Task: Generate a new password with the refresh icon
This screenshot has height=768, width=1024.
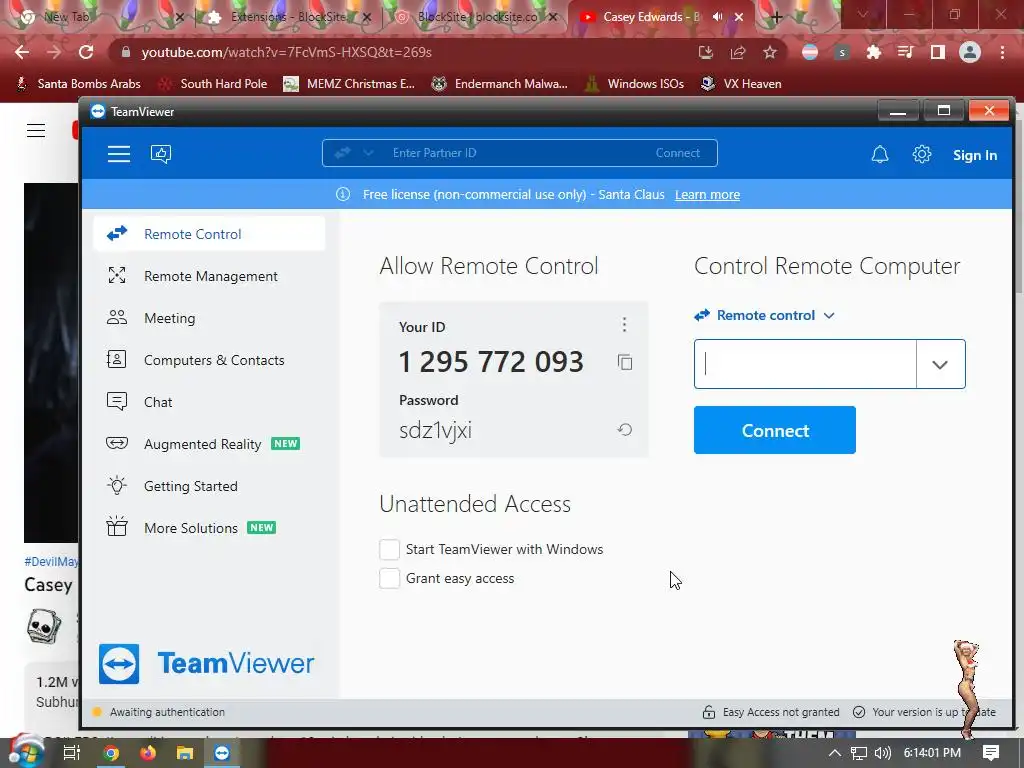Action: (625, 430)
